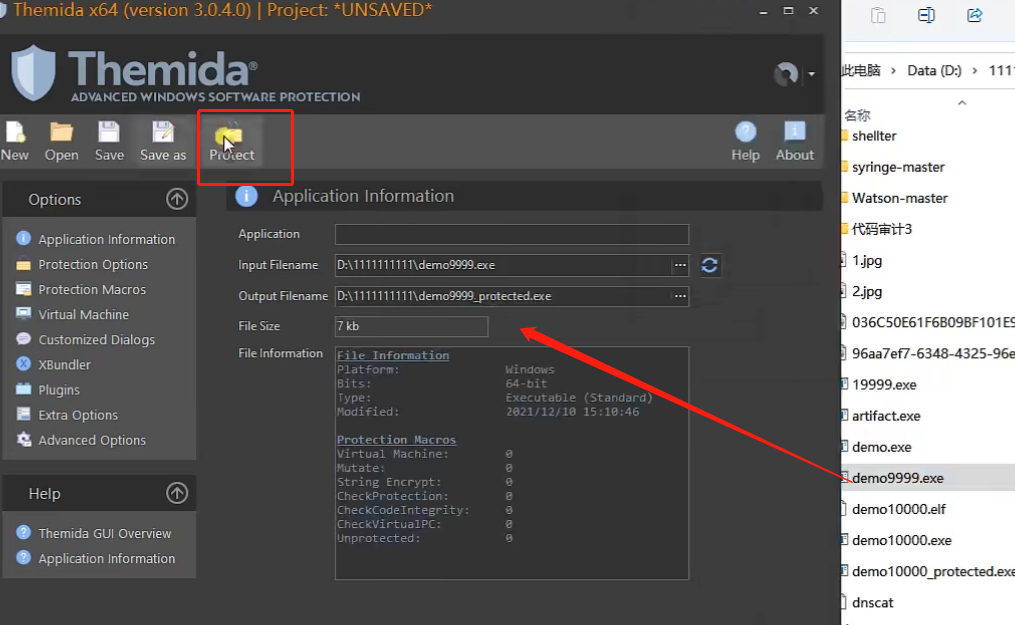Viewport: 1015px width, 625px height.
Task: Click the Input Filename field
Action: click(x=503, y=265)
